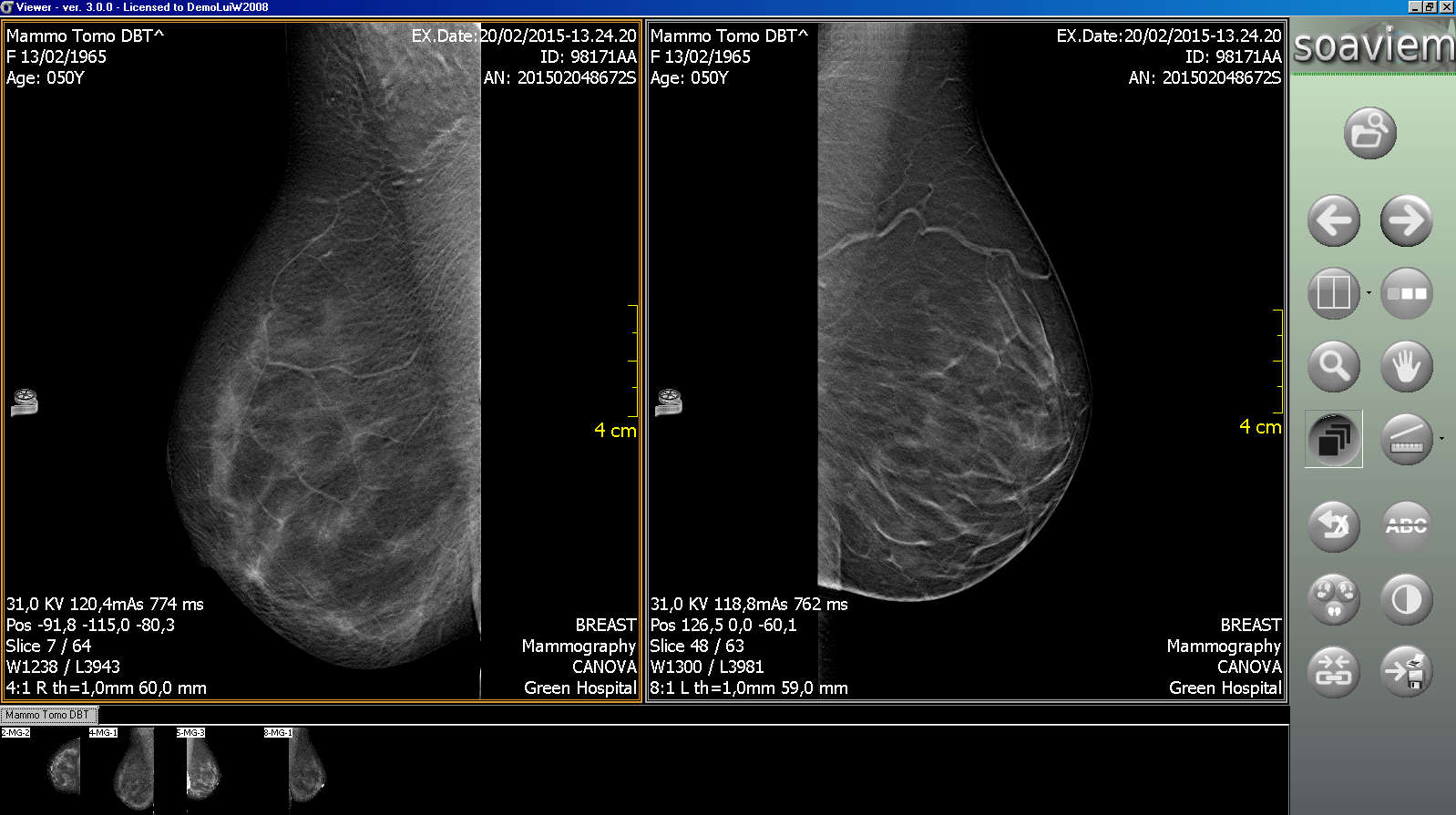
Task: Click 'W1238 / L3943' window level text
Action: click(x=63, y=667)
